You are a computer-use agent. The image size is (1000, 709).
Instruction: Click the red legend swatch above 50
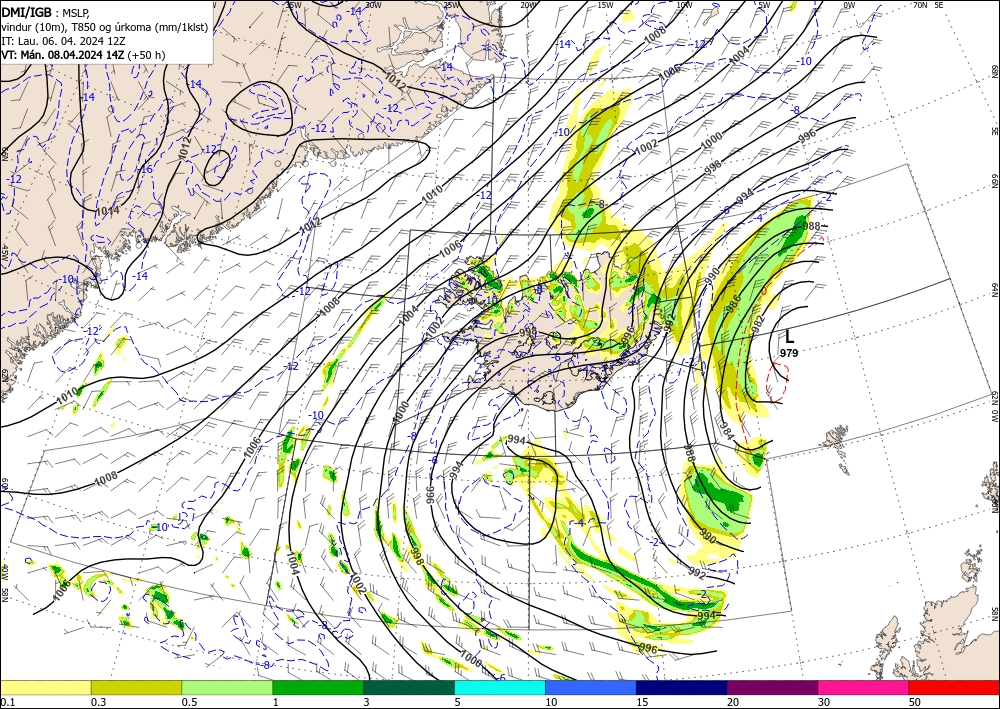[x=954, y=687]
